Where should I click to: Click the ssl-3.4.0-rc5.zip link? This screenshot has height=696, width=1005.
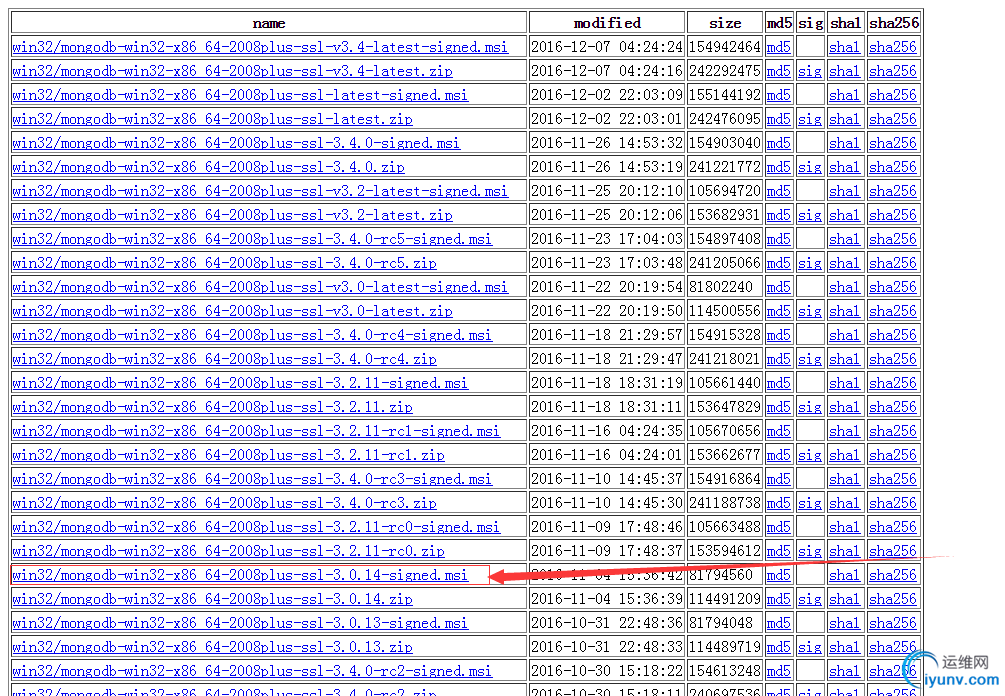[225, 263]
